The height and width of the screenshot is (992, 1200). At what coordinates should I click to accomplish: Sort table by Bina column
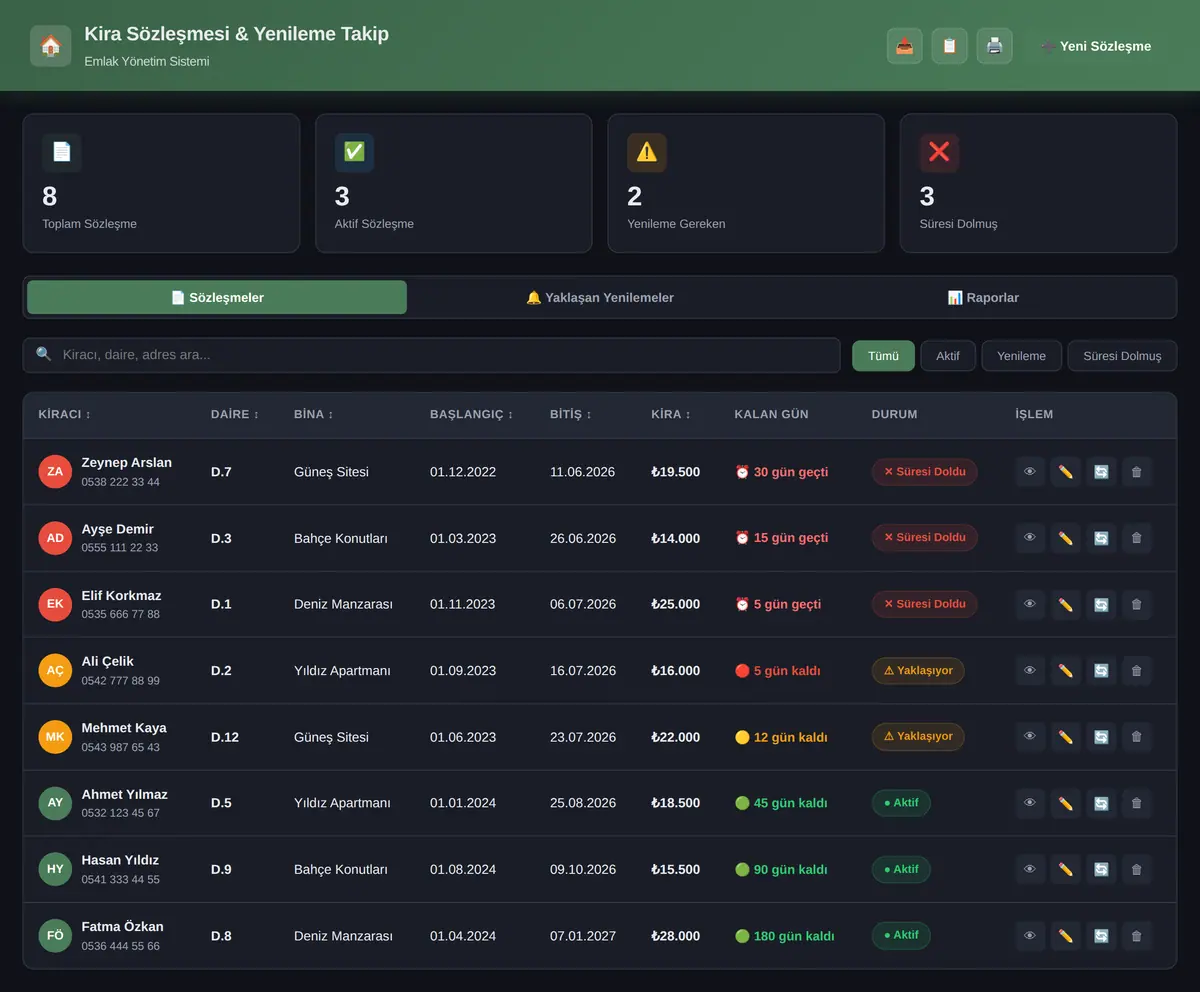(314, 414)
